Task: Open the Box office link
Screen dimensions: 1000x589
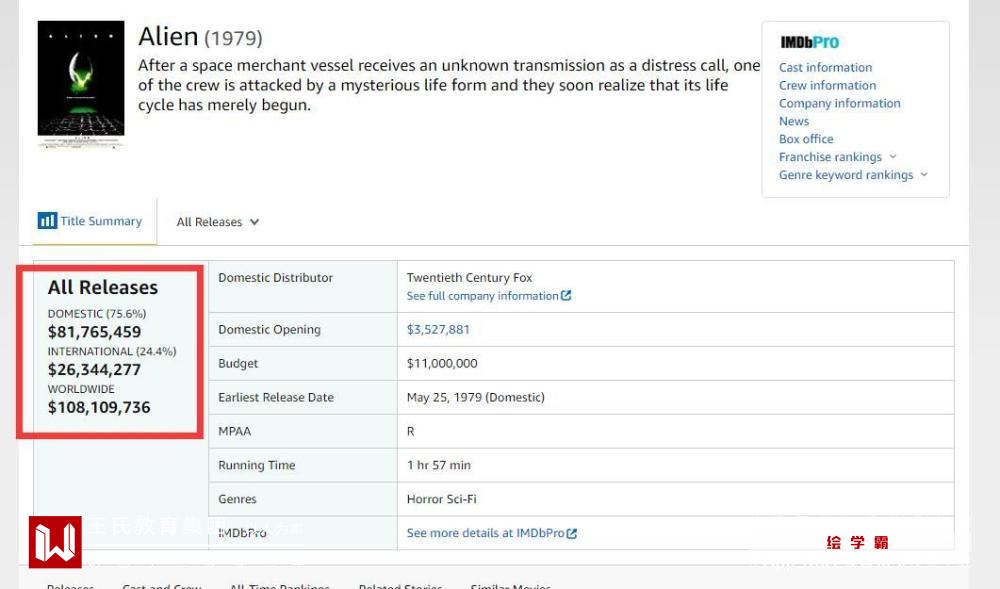Action: tap(806, 139)
